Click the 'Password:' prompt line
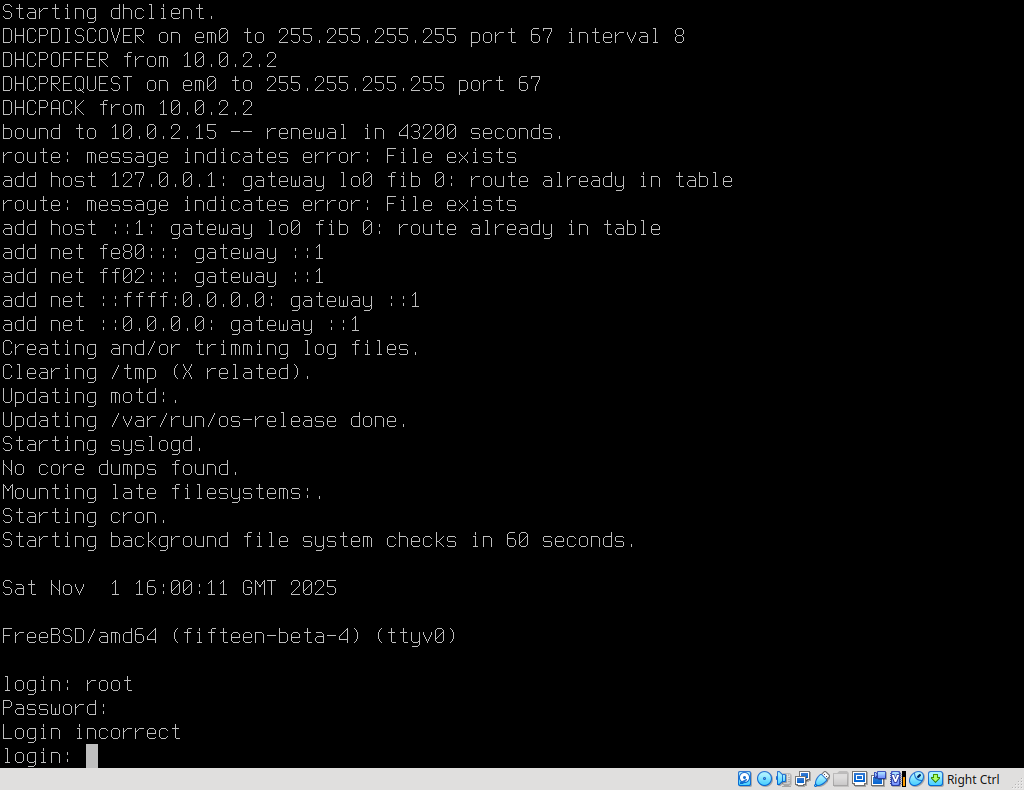The image size is (1024, 790). click(x=54, y=708)
